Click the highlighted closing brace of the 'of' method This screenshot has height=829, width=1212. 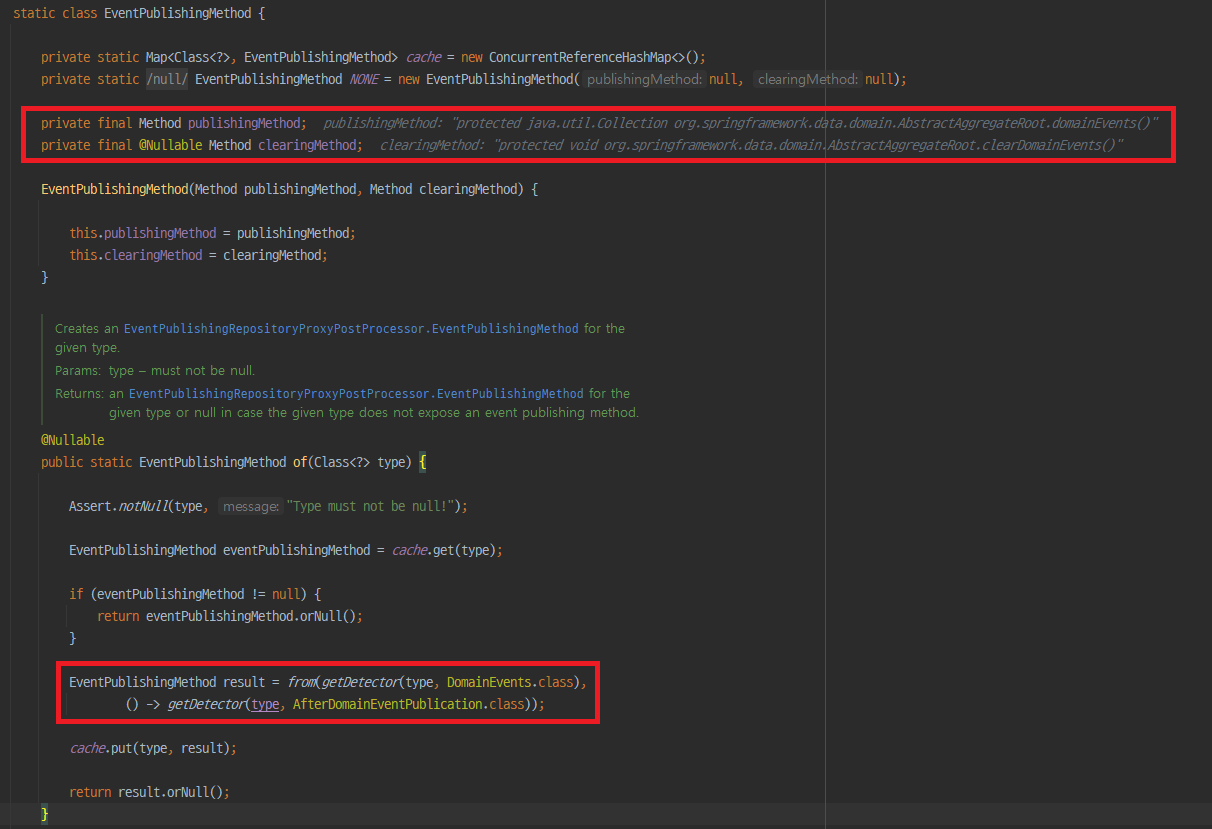pos(44,814)
